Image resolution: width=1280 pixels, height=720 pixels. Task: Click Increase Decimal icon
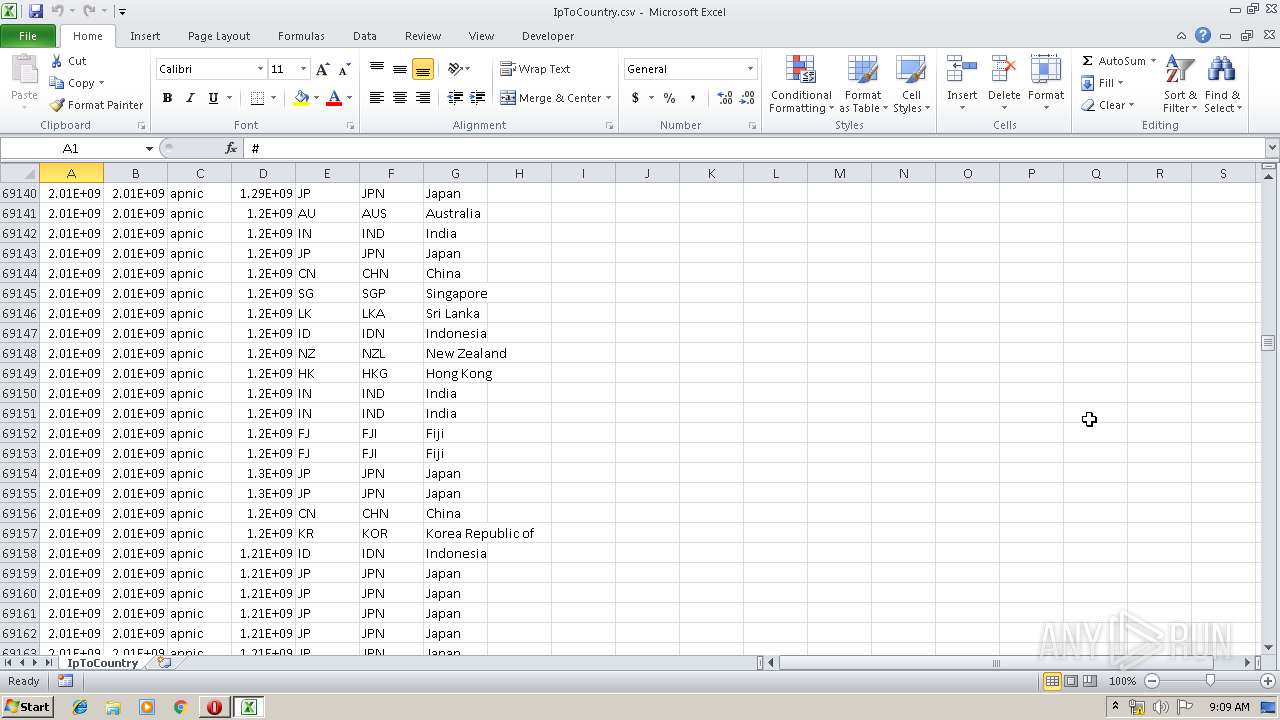[724, 98]
